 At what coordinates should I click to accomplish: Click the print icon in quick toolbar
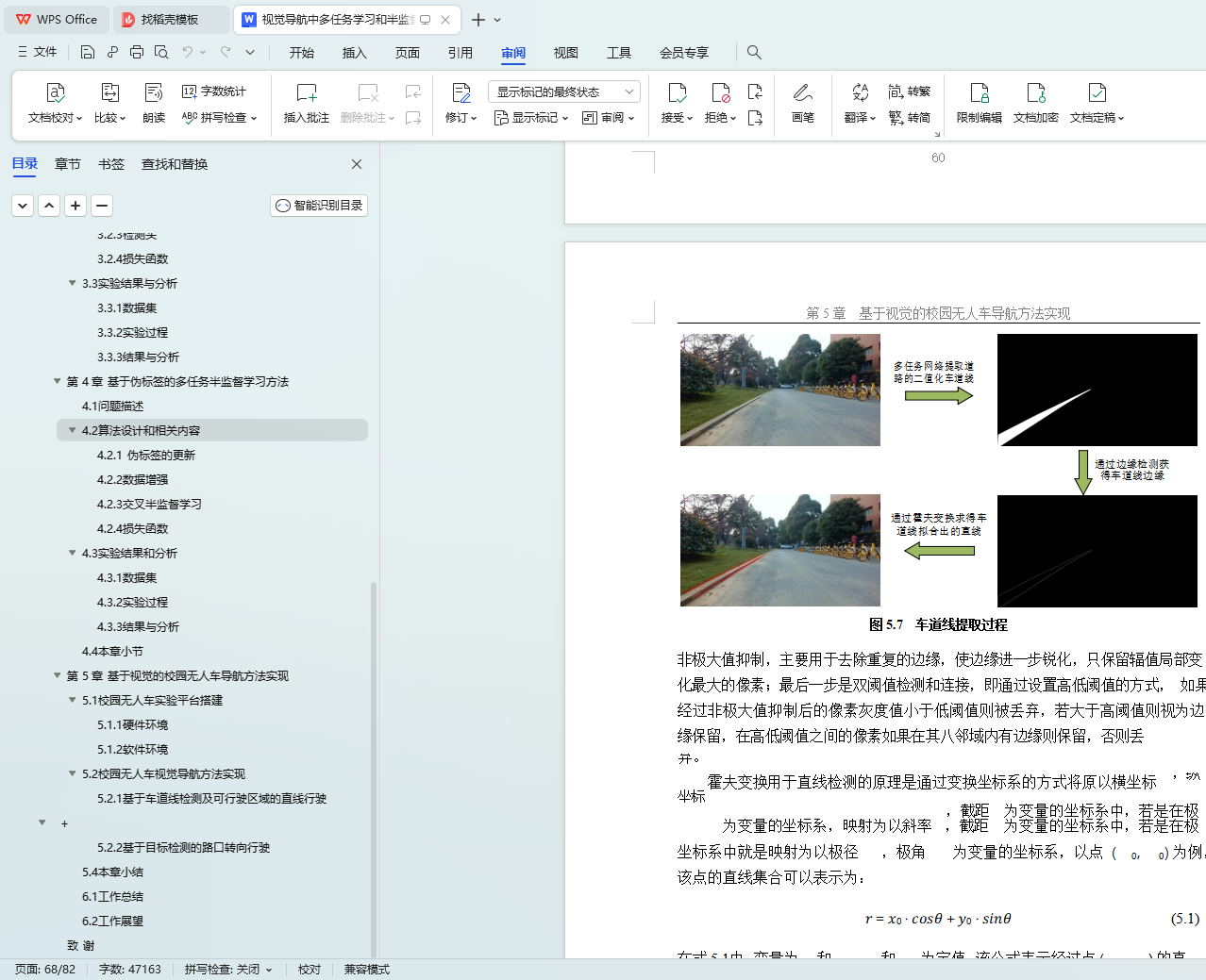[x=137, y=52]
